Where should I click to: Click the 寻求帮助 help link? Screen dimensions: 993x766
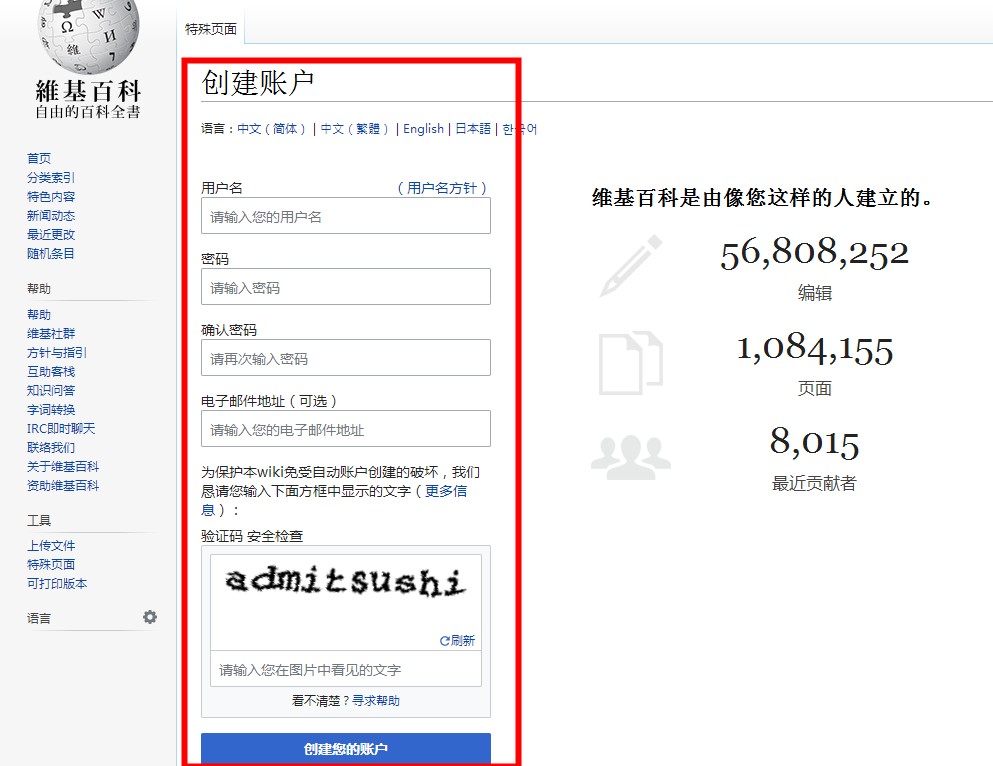376,700
